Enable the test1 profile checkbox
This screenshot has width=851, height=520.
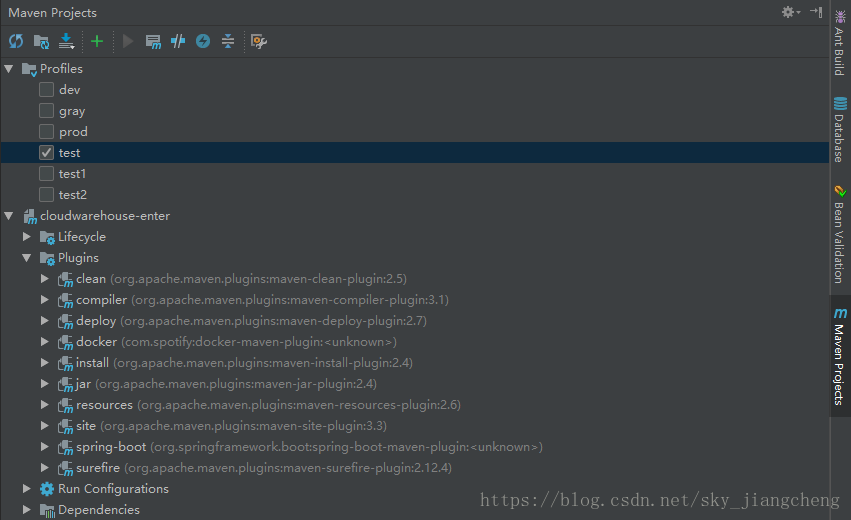[x=47, y=174]
